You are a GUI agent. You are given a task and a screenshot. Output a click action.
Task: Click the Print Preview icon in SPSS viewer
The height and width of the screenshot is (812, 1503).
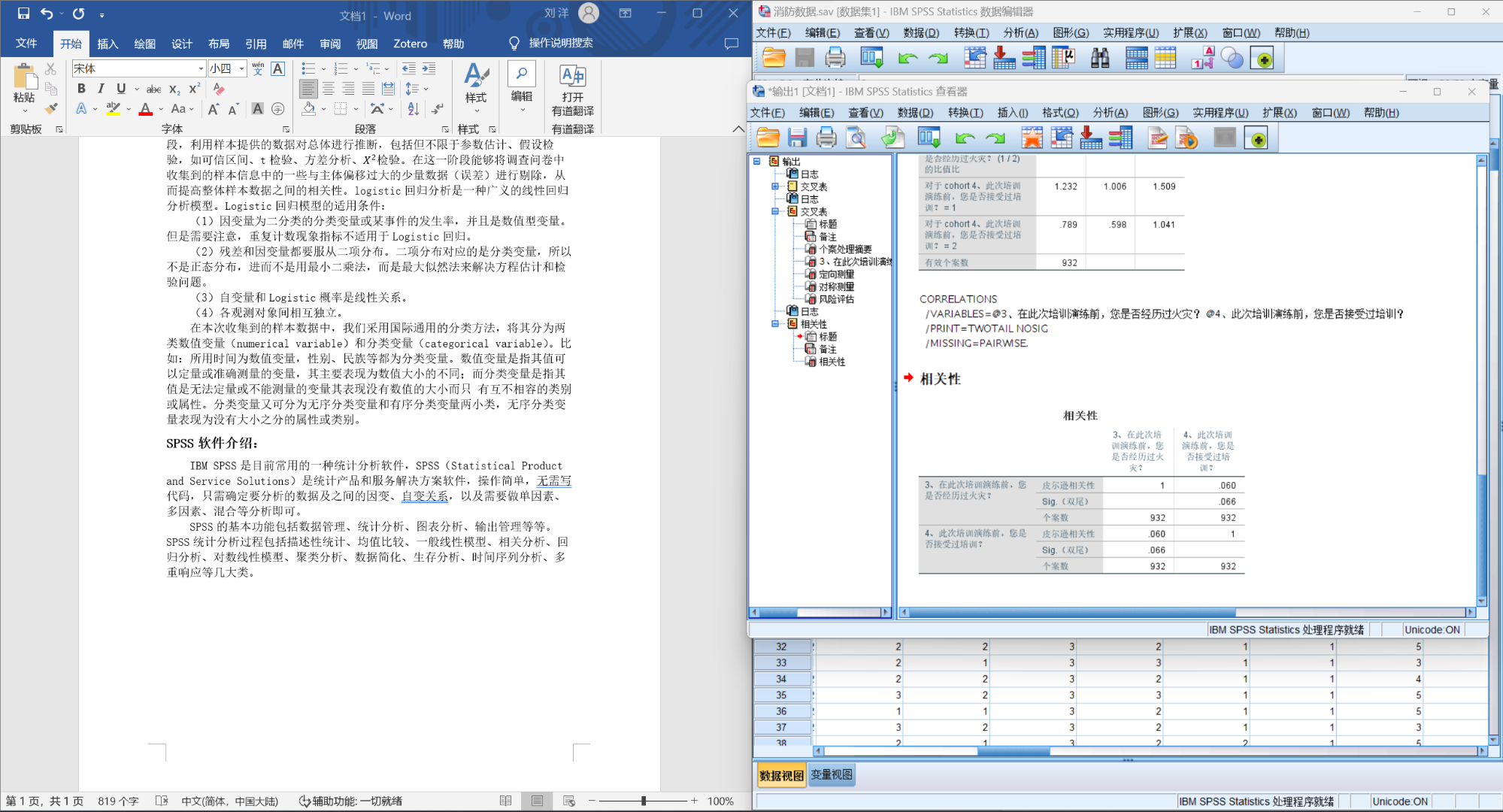click(x=856, y=138)
